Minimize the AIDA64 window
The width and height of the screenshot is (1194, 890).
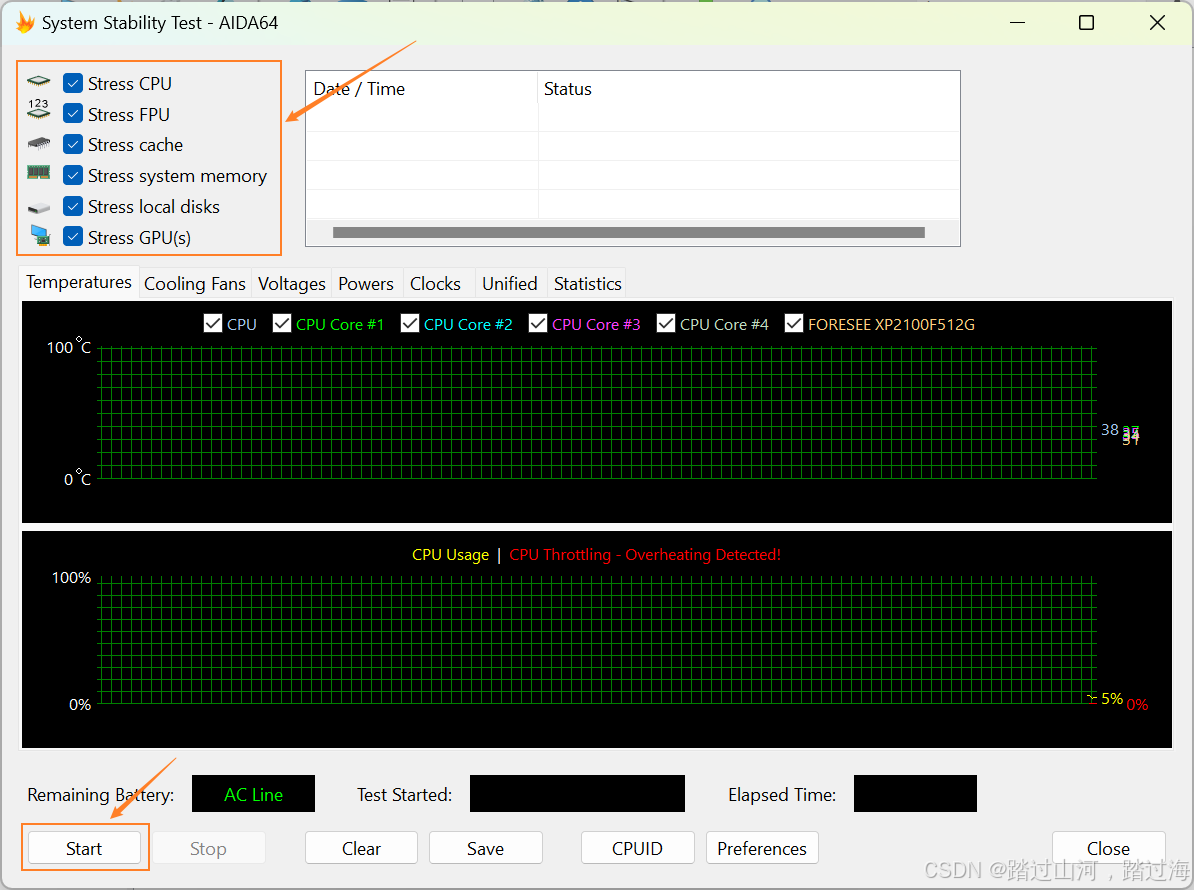(1017, 23)
